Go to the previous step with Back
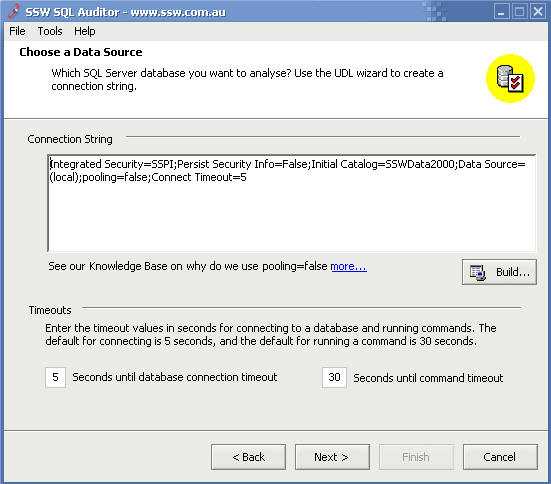The width and height of the screenshot is (551, 484). tap(248, 457)
